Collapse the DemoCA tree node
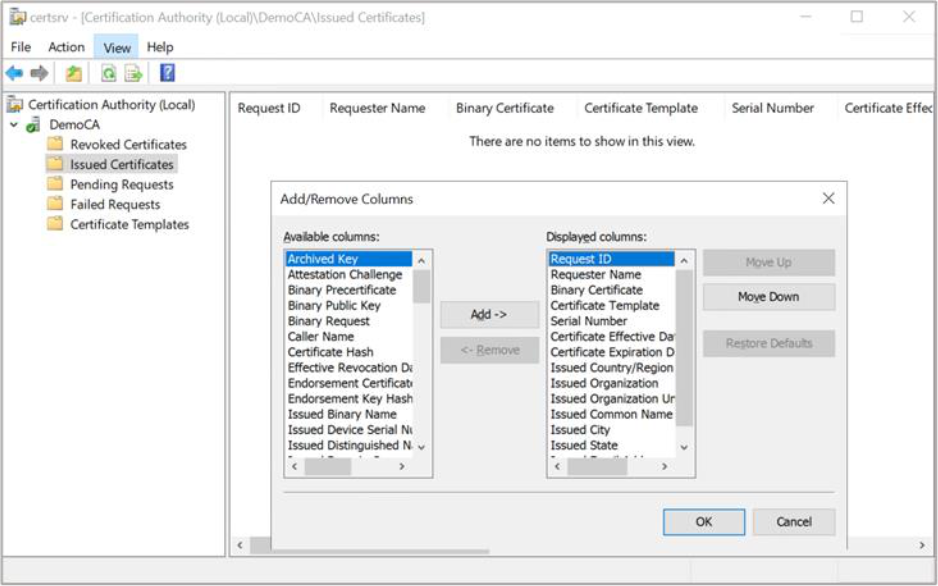 [14, 125]
